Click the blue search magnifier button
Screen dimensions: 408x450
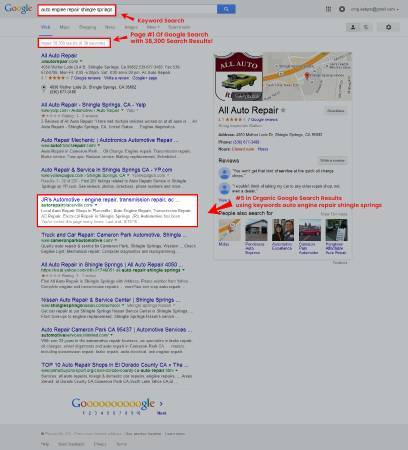pyautogui.click(x=226, y=9)
